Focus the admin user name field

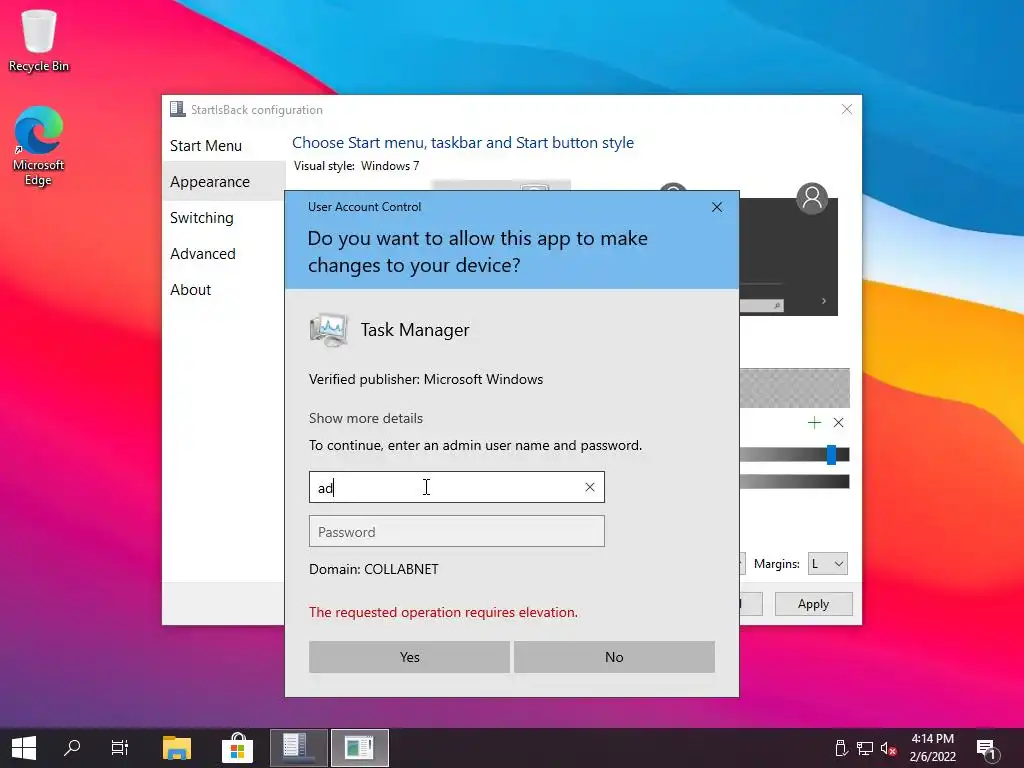456,487
